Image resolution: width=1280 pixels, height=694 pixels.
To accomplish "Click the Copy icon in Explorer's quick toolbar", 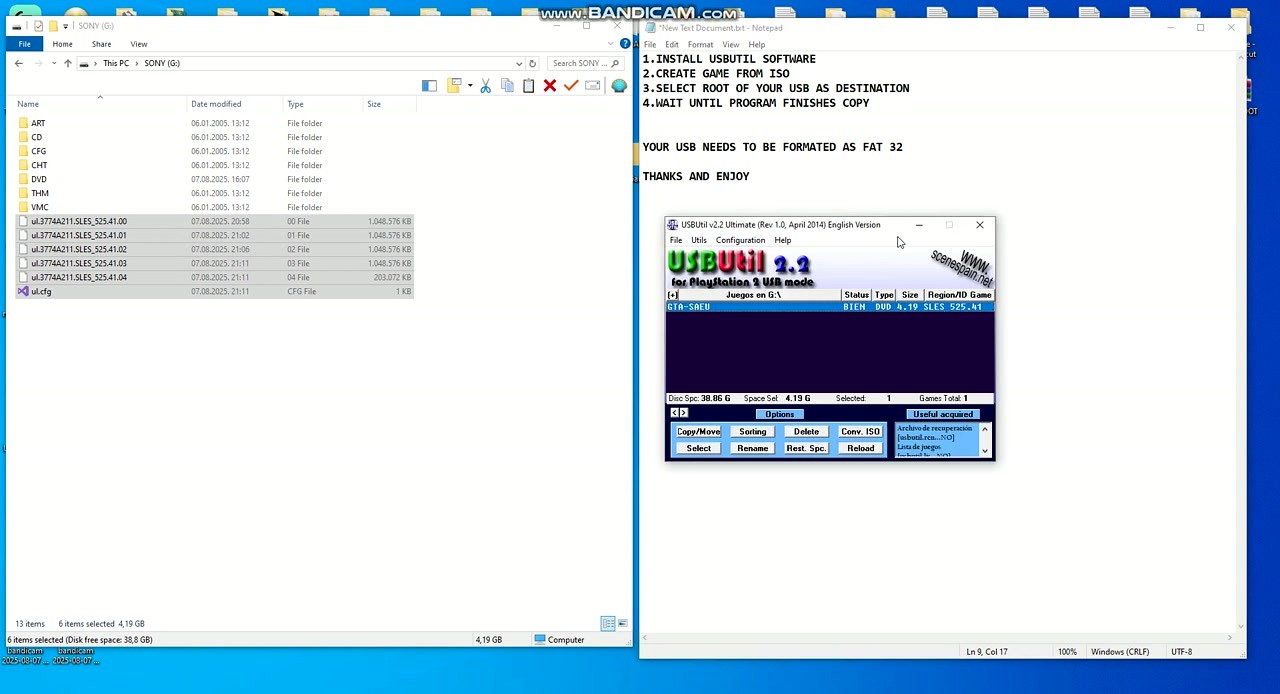I will [x=507, y=85].
